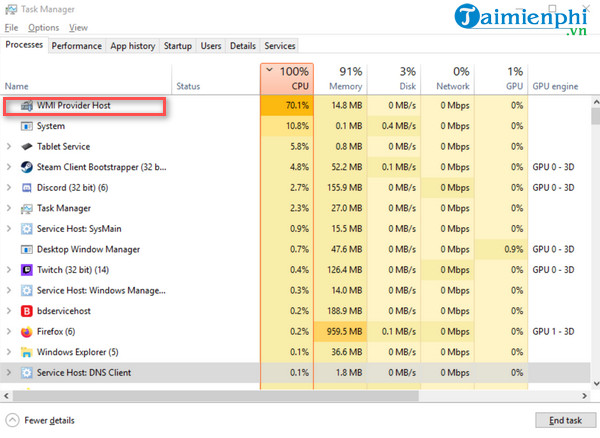Click the 0.4 MB/s disk cell
Viewport: 600px width, 438px height.
click(394, 126)
